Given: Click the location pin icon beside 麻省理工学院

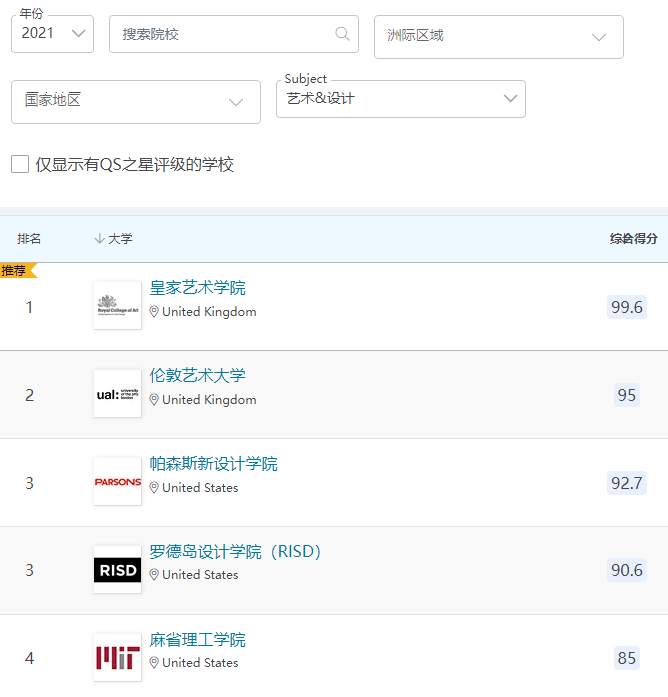Looking at the screenshot, I should click(x=154, y=663).
